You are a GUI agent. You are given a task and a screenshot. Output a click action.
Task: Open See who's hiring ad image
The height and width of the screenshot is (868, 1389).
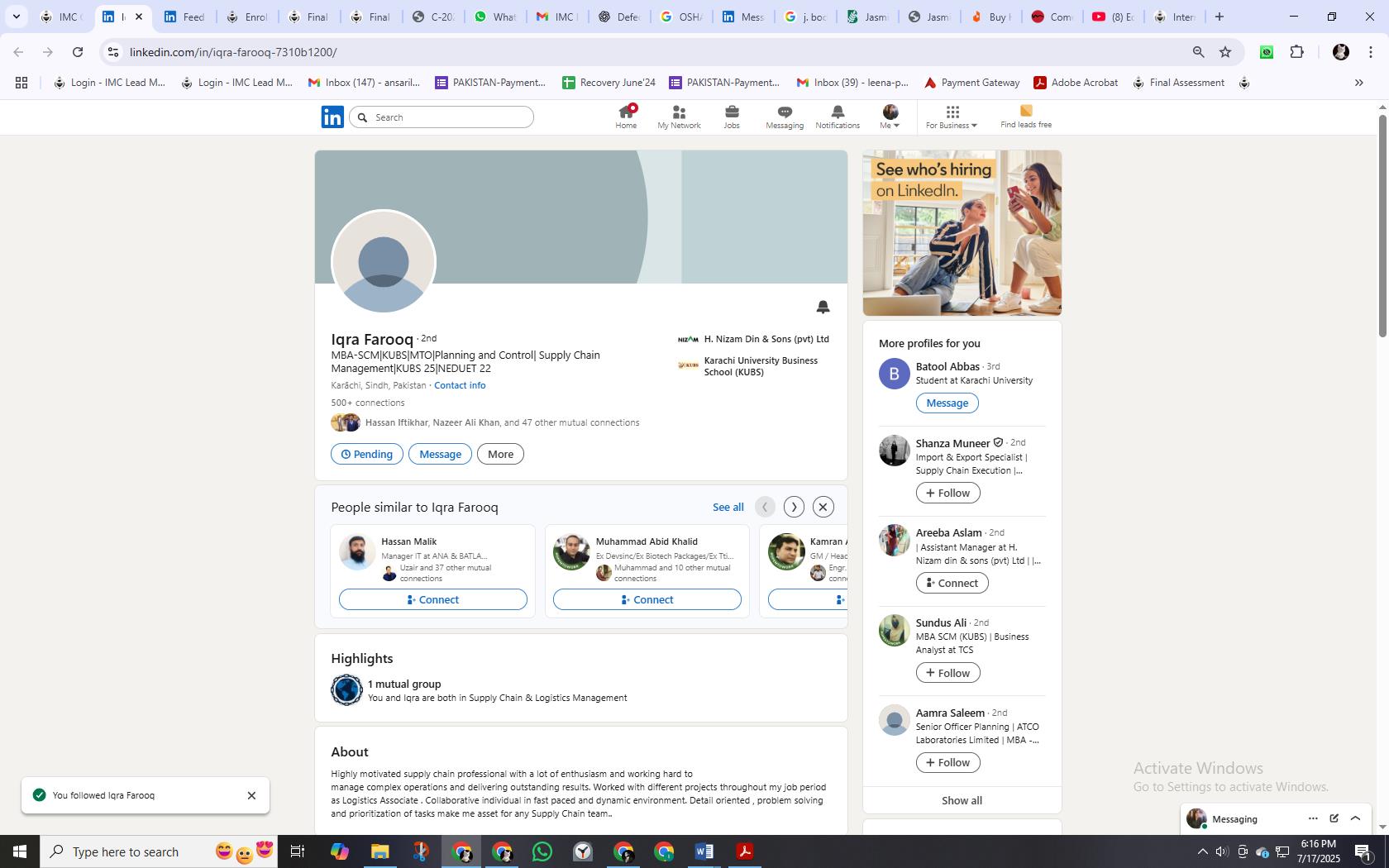962,233
